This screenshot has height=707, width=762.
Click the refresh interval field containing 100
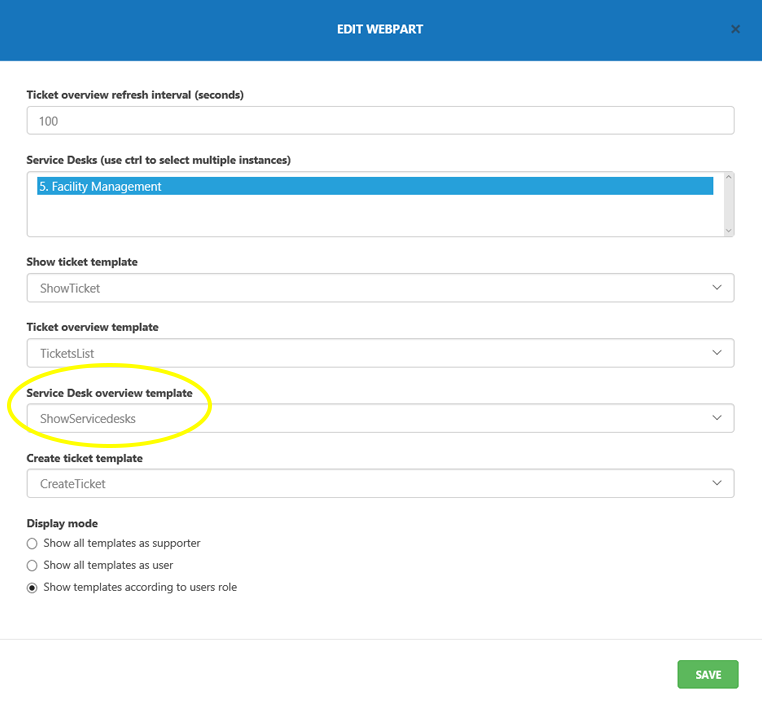pos(380,121)
